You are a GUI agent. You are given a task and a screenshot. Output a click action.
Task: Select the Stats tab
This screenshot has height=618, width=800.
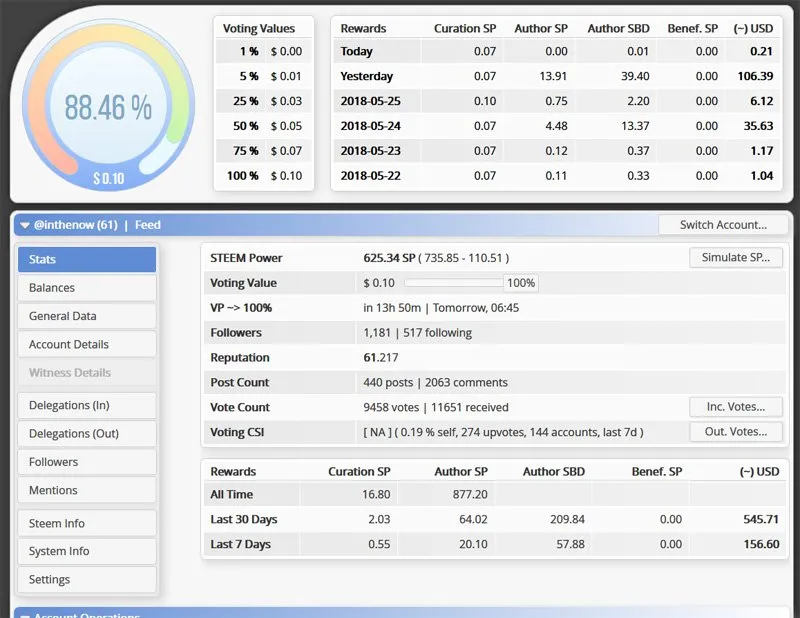click(x=87, y=260)
